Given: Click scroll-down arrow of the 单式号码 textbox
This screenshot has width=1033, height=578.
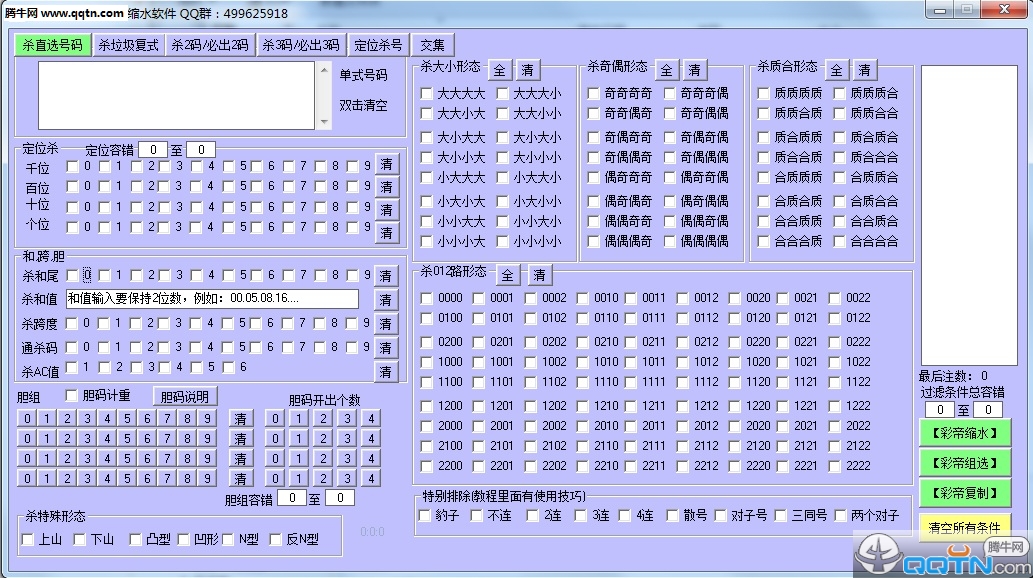Looking at the screenshot, I should pyautogui.click(x=324, y=122).
